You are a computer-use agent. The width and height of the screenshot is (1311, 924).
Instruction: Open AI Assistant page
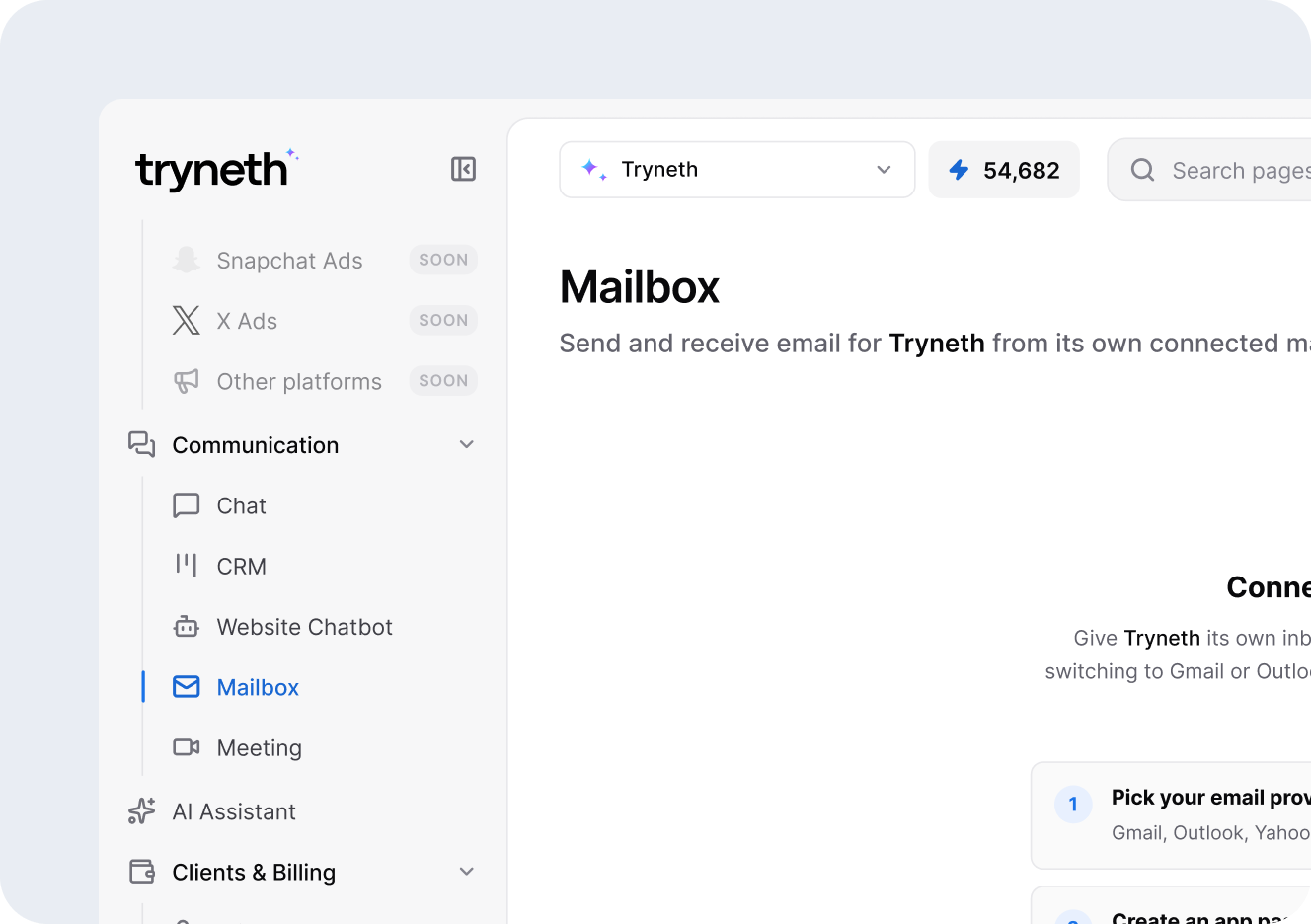point(303,810)
